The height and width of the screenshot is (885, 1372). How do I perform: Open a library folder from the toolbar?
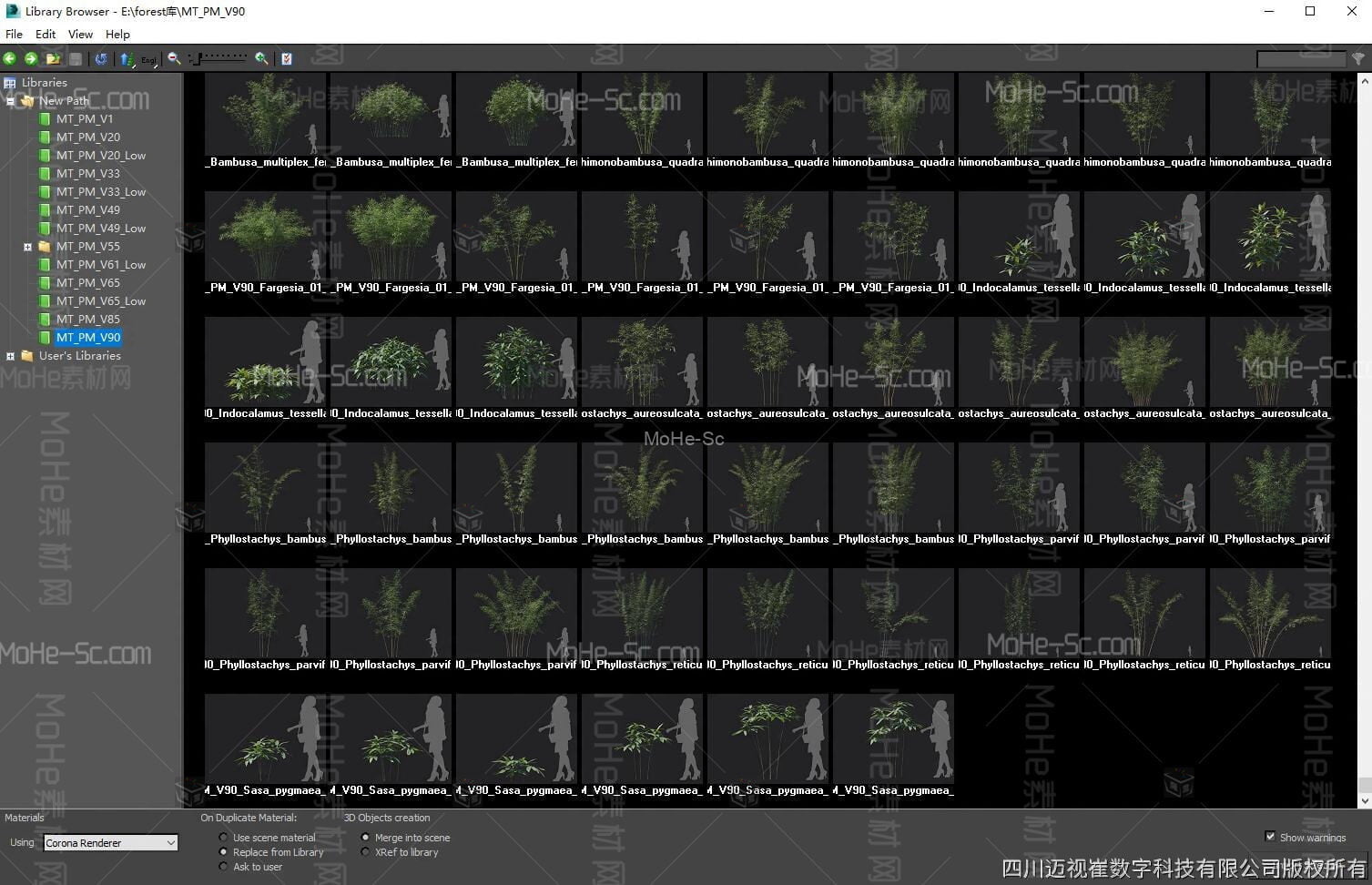[53, 58]
